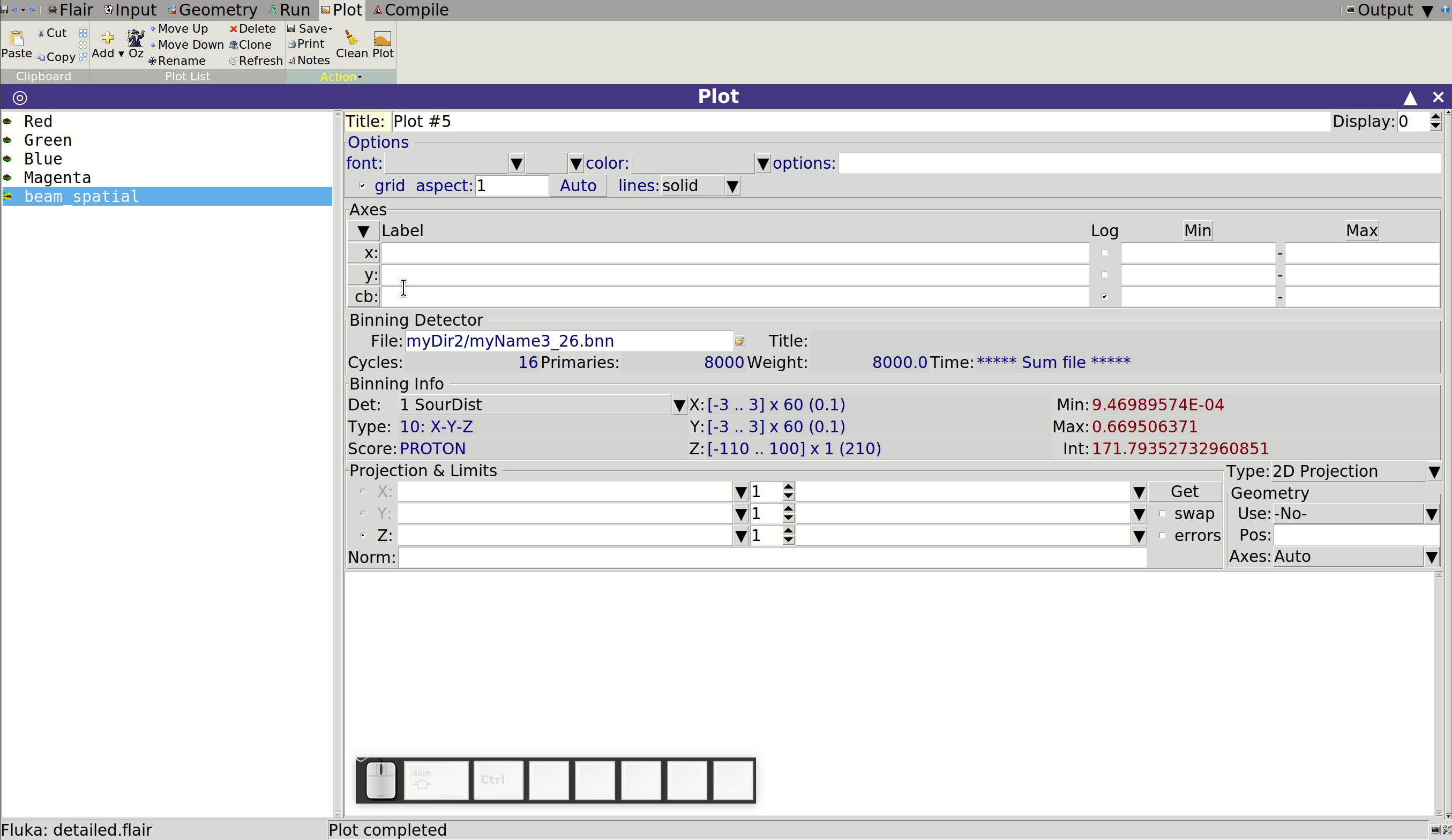Image resolution: width=1452 pixels, height=840 pixels.
Task: Click the Paste clipboard icon
Action: 17,38
